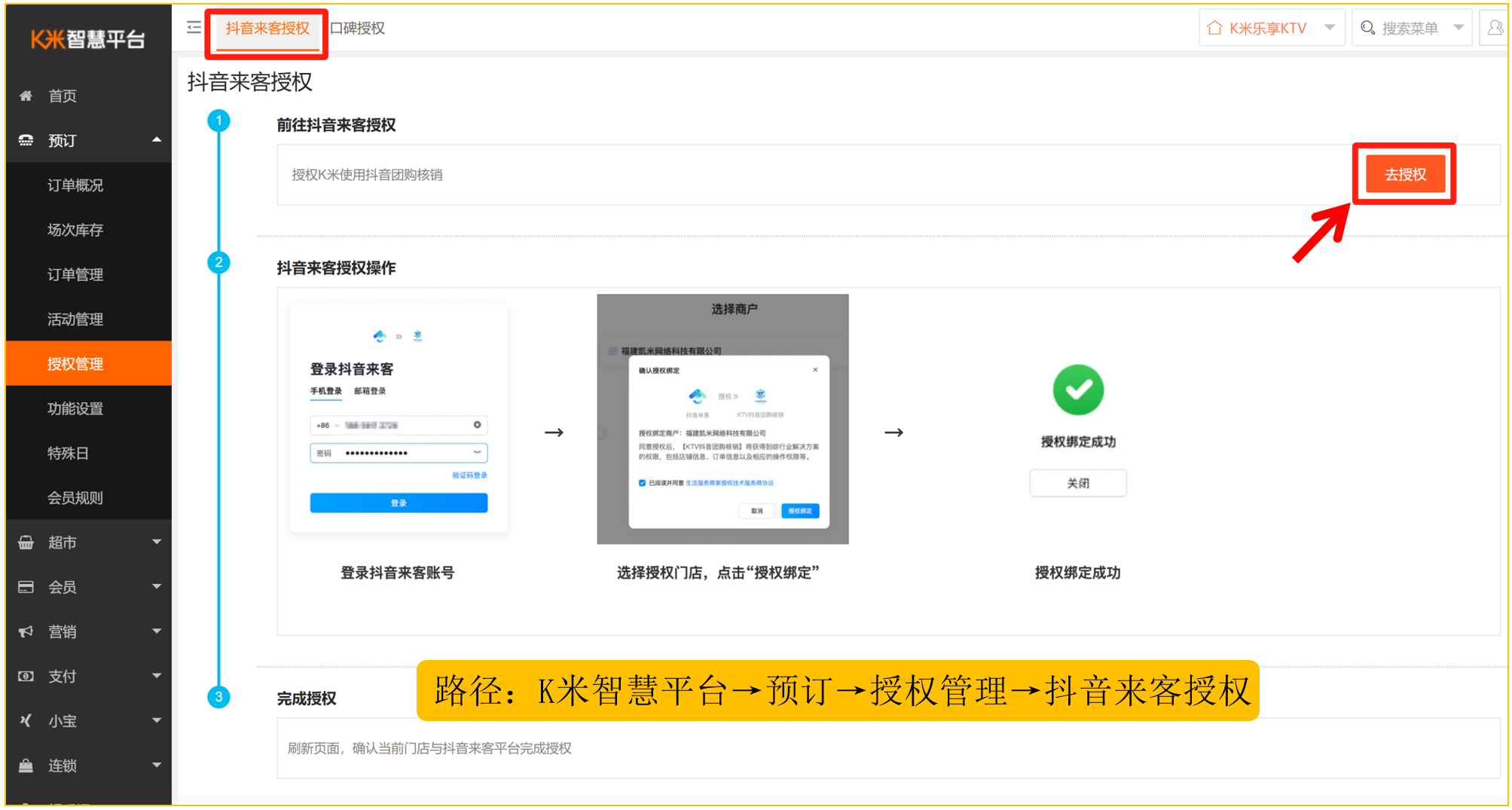The image size is (1512, 810).
Task: Open 订单管理 in the sidebar
Action: coord(89,274)
